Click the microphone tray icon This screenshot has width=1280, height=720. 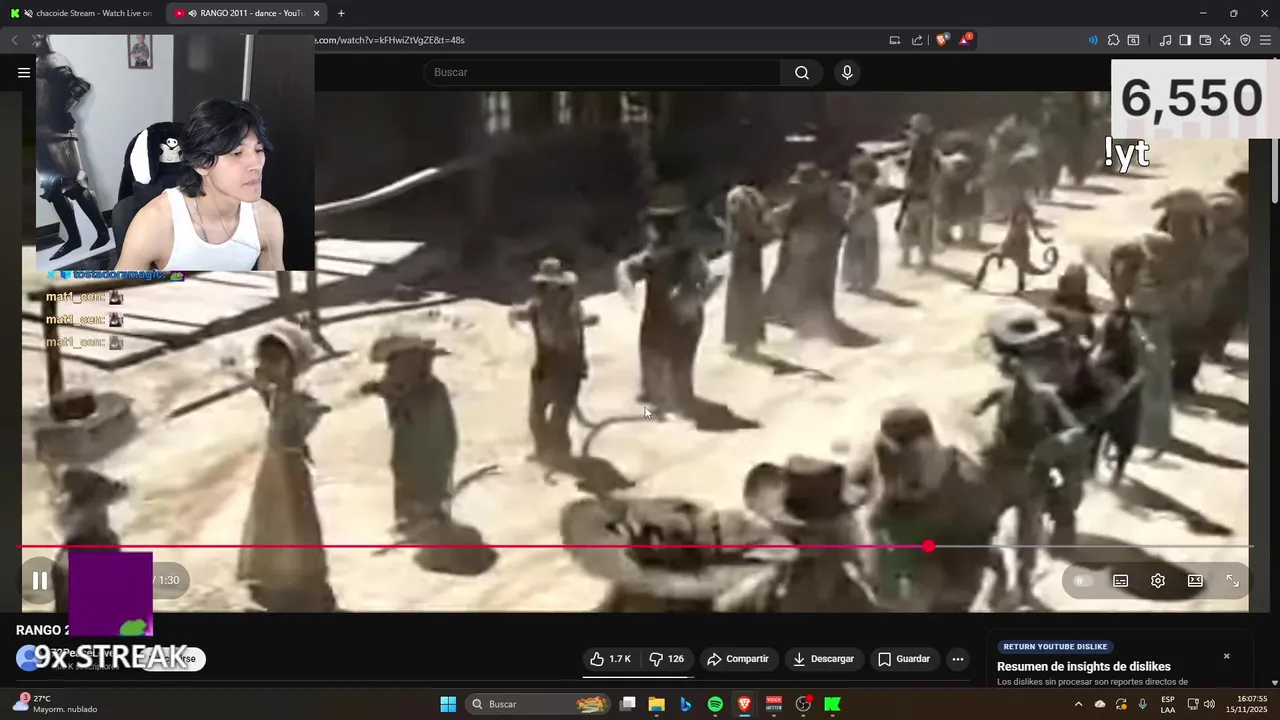[1142, 704]
